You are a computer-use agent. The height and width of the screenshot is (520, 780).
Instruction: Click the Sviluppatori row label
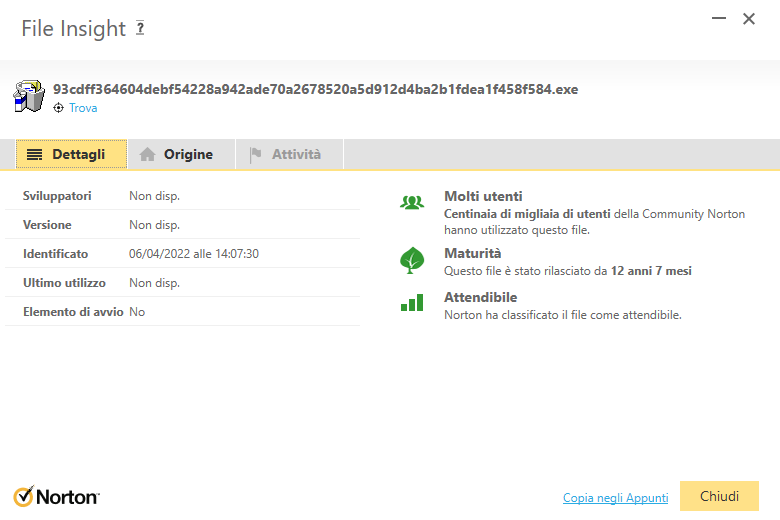click(57, 196)
